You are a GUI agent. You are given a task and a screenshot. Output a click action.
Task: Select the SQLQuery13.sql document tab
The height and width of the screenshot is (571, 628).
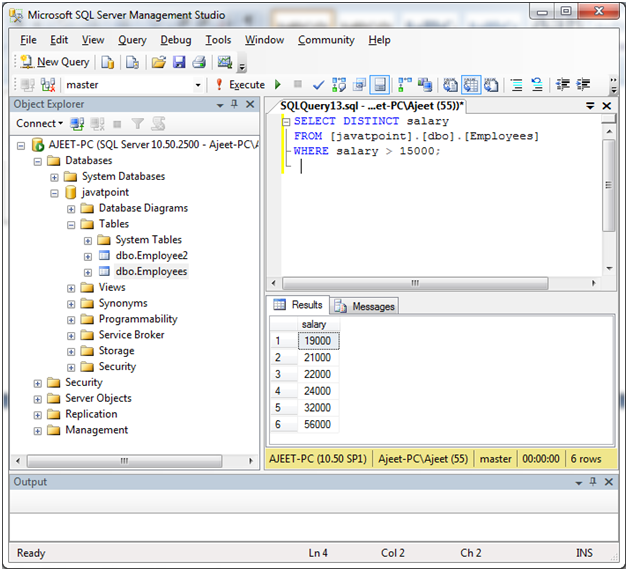(x=372, y=106)
